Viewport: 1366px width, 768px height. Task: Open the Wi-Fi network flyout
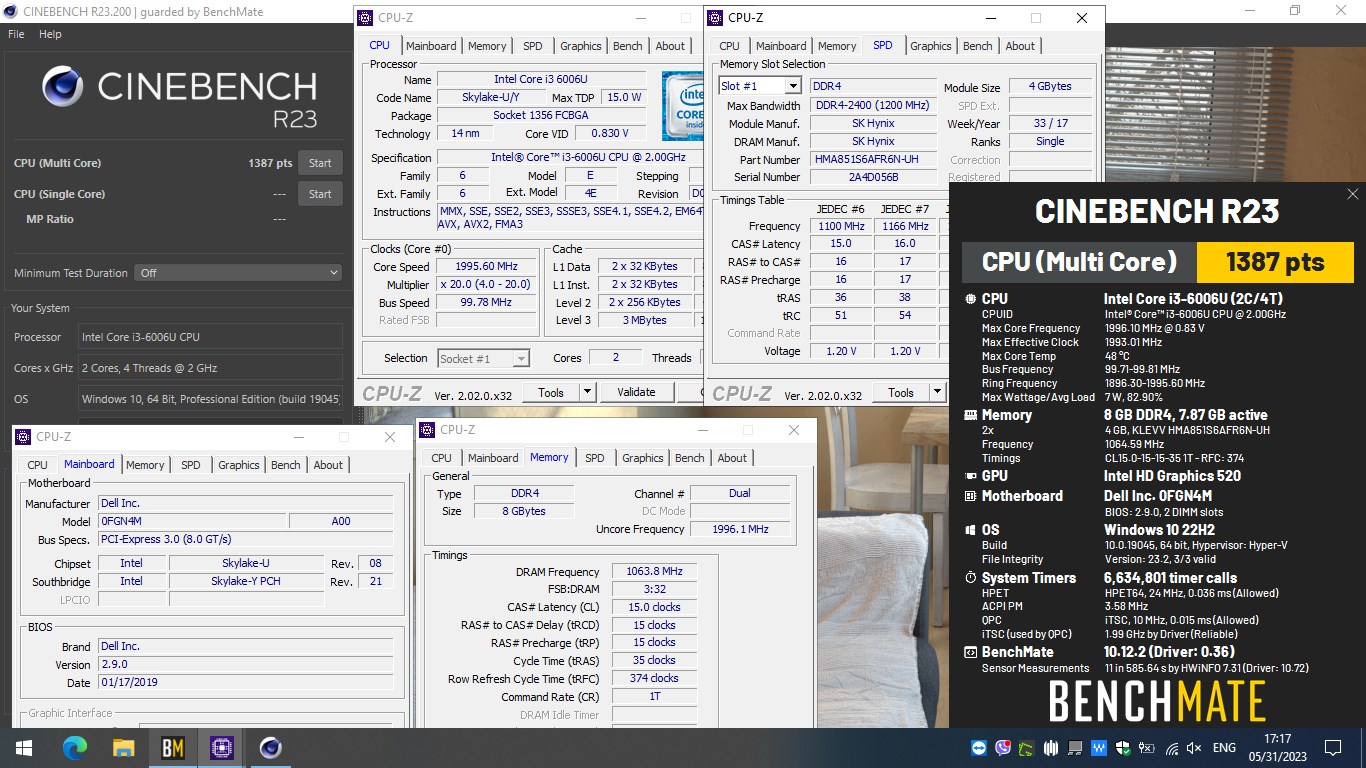pos(1172,748)
